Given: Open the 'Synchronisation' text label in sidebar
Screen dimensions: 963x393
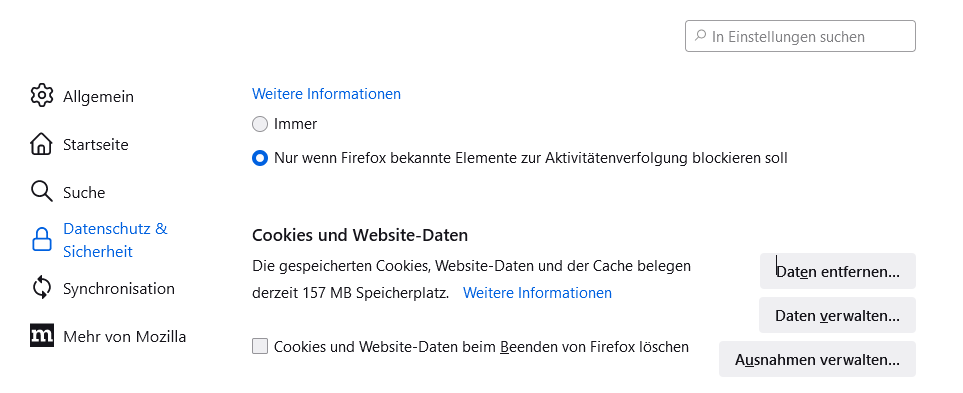Looking at the screenshot, I should coord(119,289).
